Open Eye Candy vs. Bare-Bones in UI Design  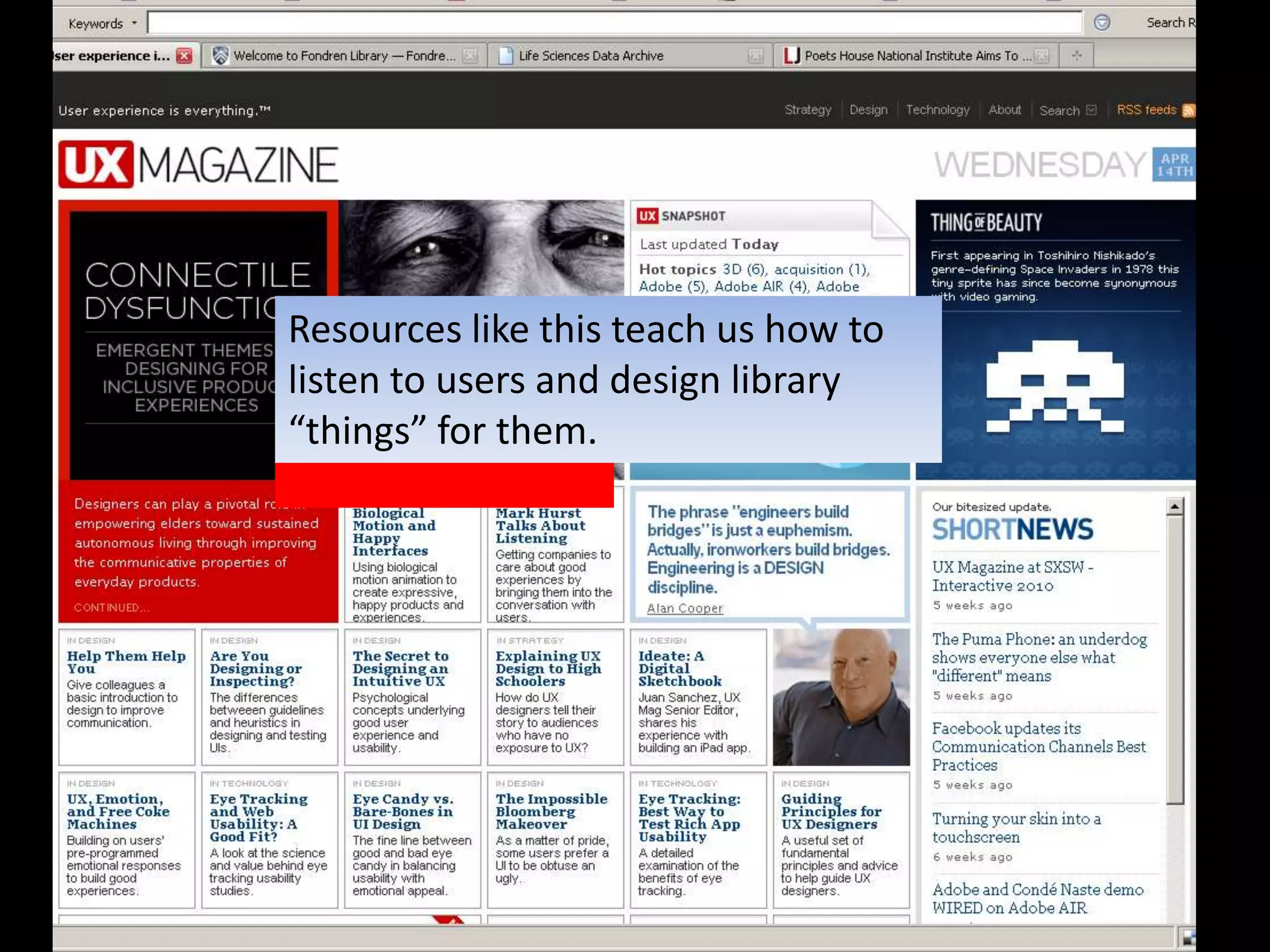(x=402, y=811)
